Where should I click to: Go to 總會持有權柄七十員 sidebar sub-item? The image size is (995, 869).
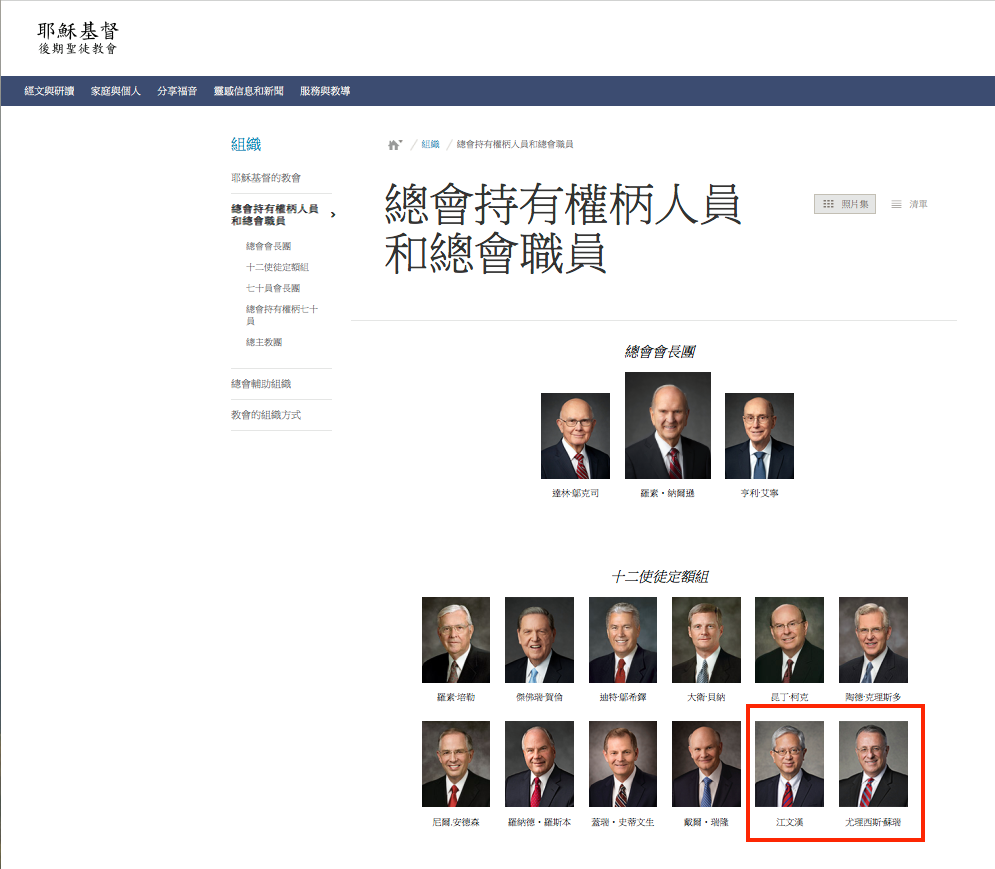(x=282, y=315)
